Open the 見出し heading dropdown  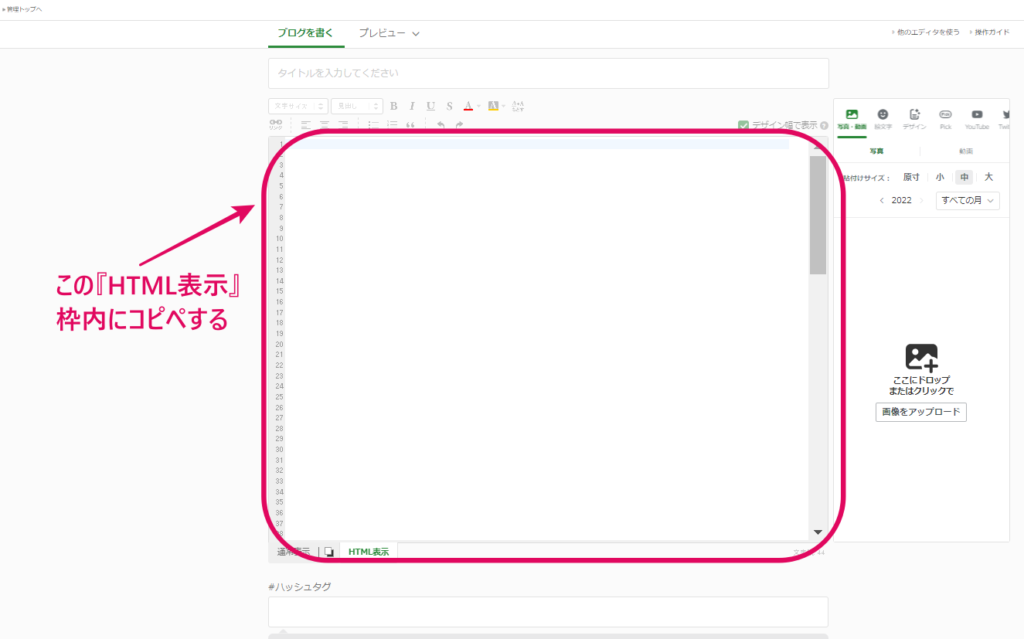point(357,106)
